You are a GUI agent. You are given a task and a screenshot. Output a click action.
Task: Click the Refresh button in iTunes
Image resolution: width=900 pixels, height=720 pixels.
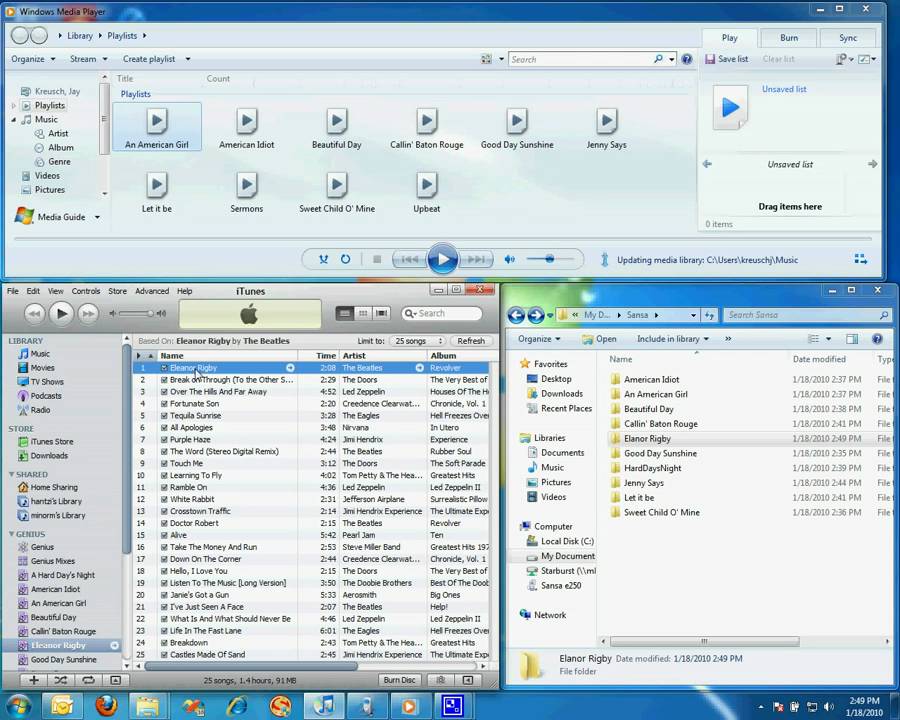click(471, 341)
